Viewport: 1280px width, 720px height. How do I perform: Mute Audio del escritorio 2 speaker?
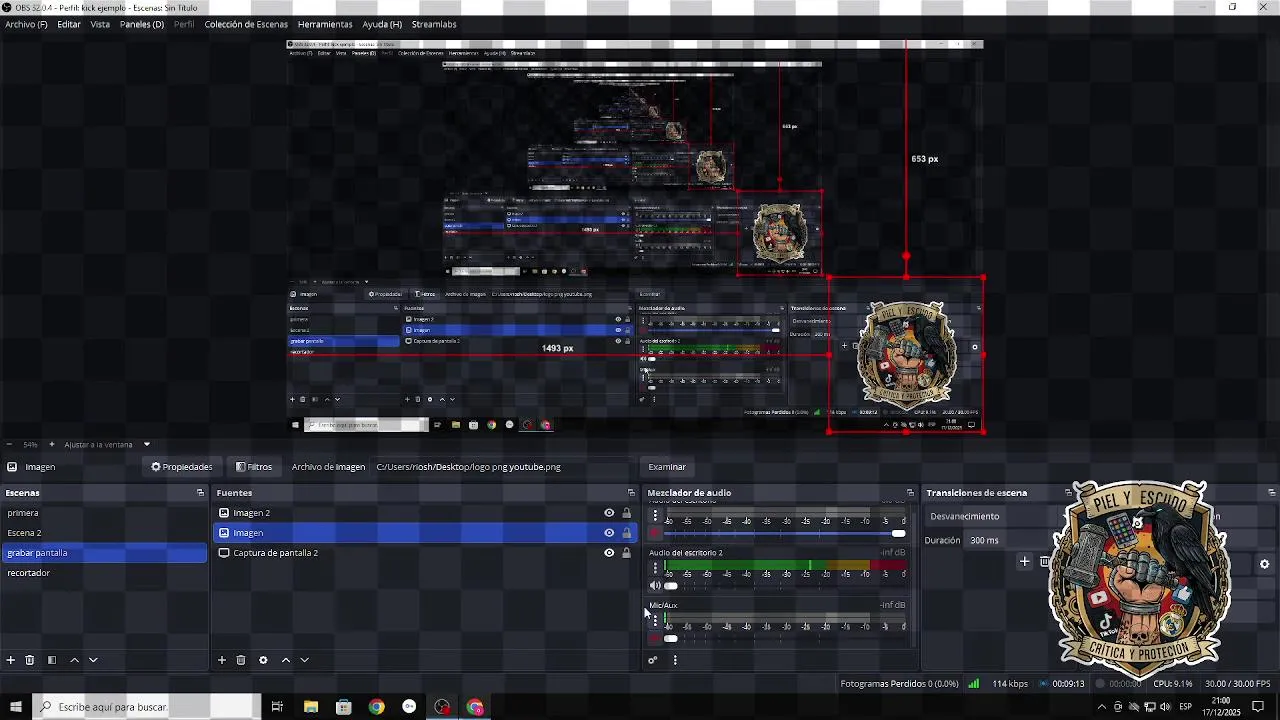(x=655, y=586)
